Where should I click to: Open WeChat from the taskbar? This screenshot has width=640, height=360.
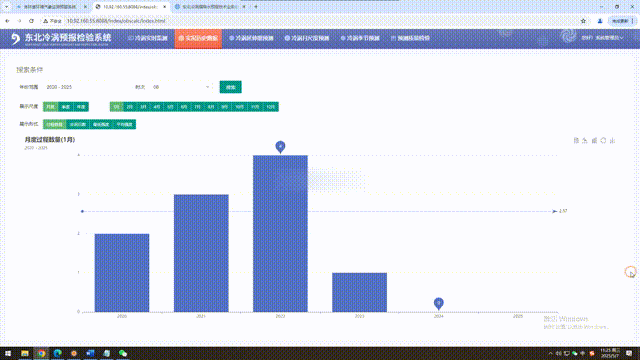click(x=123, y=353)
